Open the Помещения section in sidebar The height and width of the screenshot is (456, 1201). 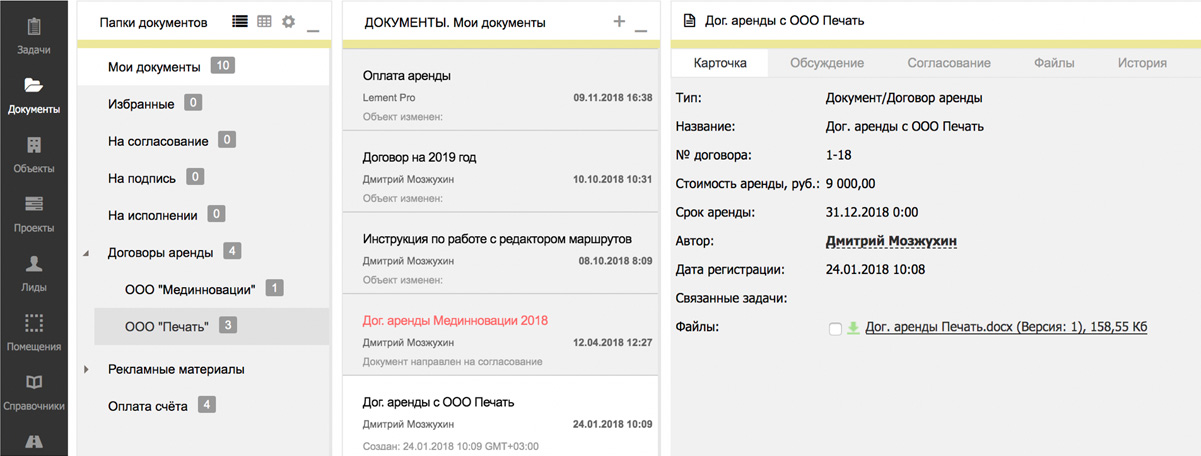click(x=34, y=333)
